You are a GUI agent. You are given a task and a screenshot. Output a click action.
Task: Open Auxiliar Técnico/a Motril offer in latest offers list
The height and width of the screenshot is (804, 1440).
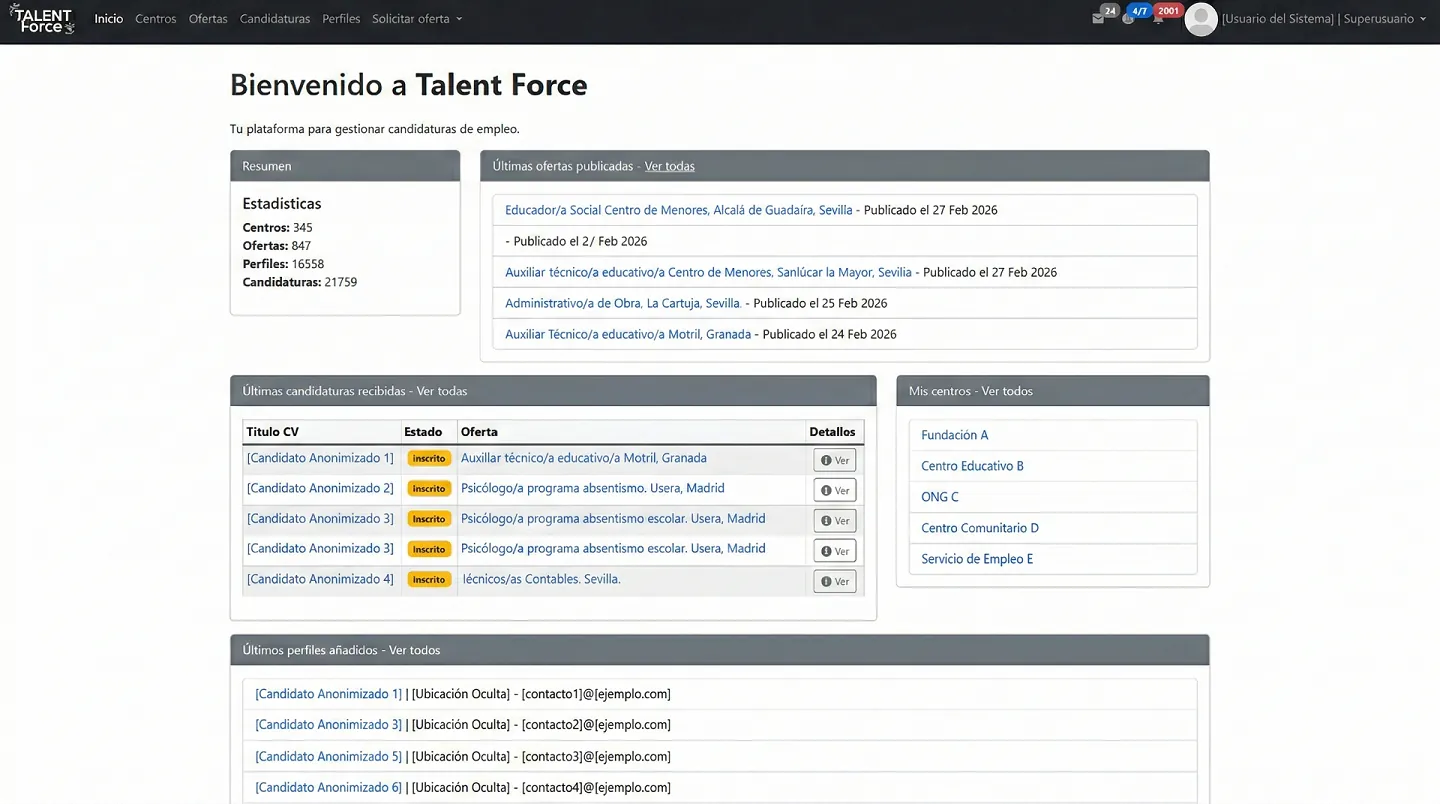click(628, 334)
